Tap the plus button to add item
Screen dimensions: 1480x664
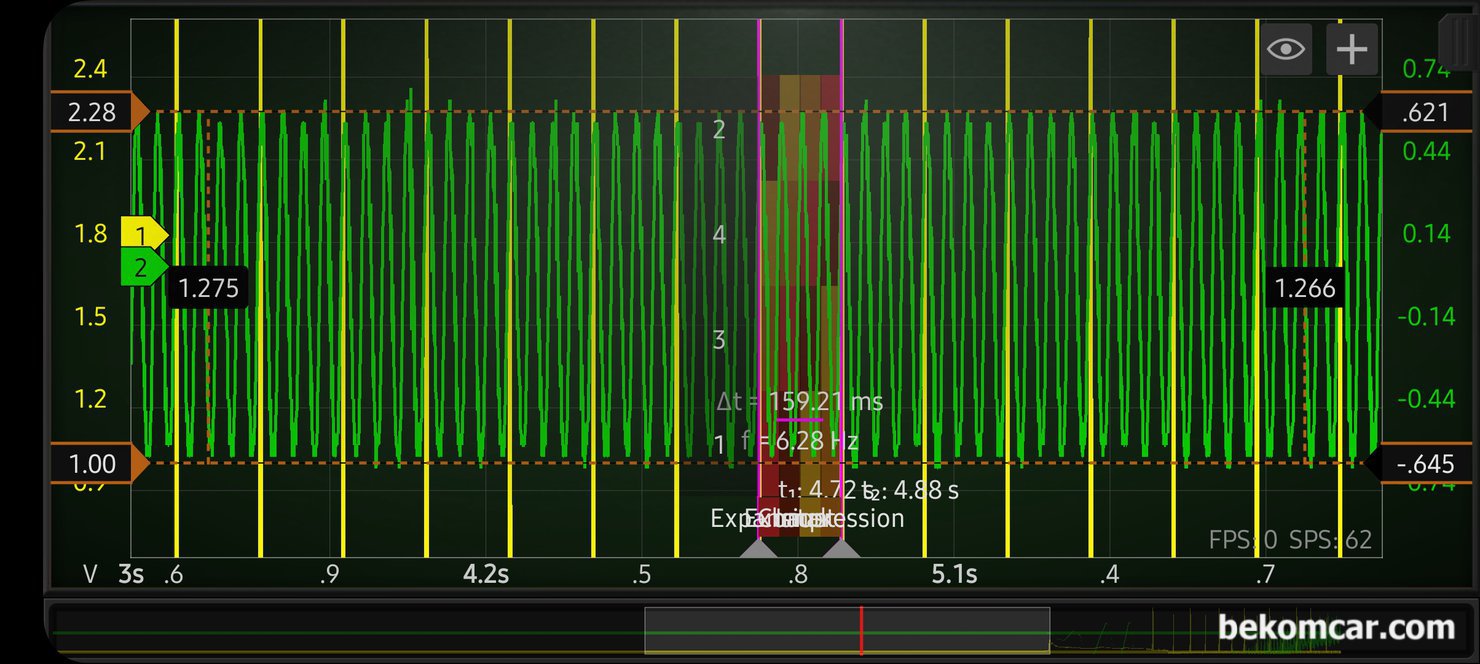click(1352, 49)
